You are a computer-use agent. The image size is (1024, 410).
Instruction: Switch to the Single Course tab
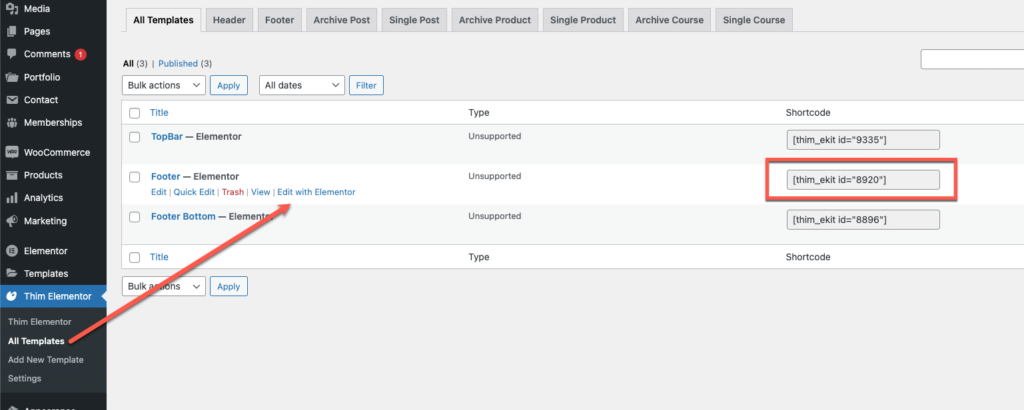coord(754,20)
